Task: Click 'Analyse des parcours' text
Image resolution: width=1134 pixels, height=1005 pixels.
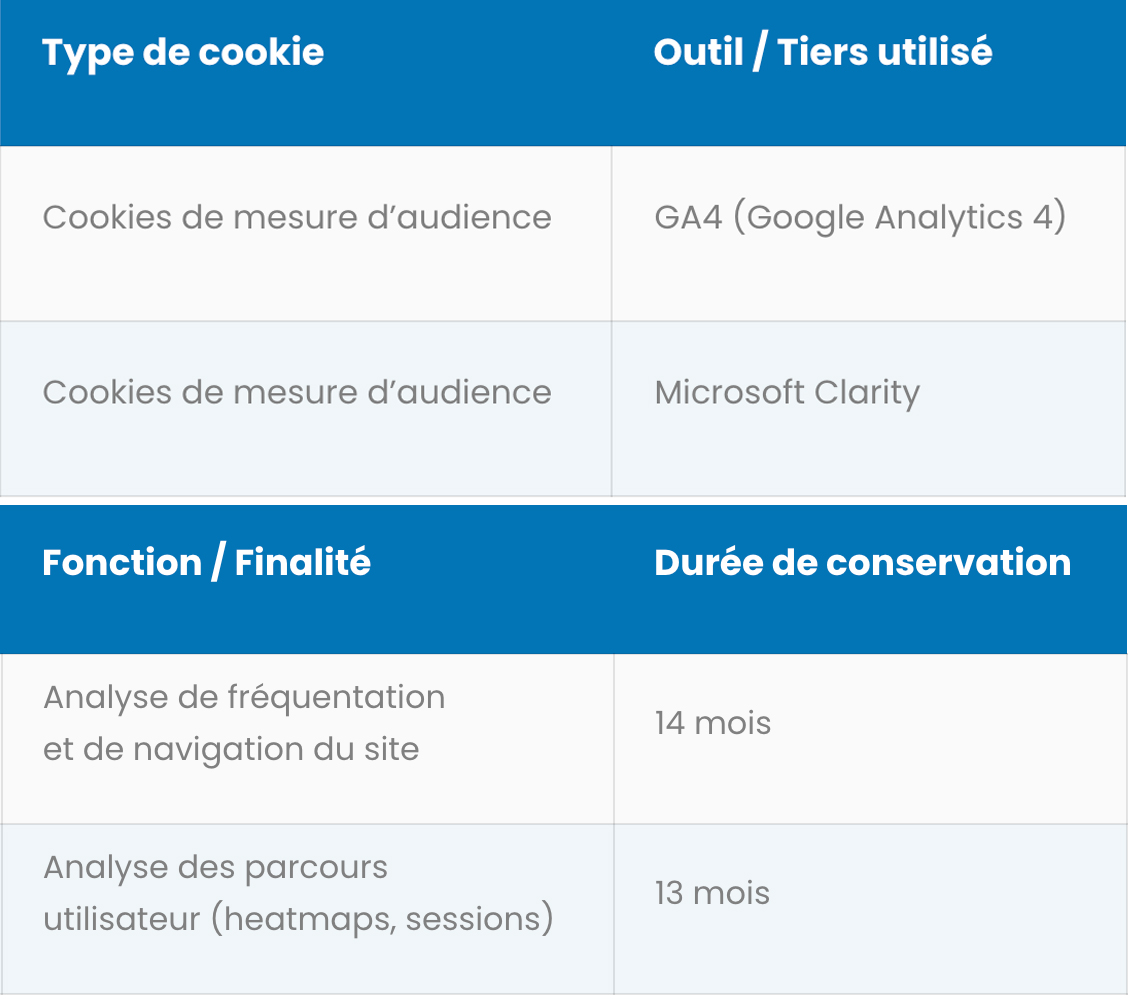Action: click(x=216, y=868)
